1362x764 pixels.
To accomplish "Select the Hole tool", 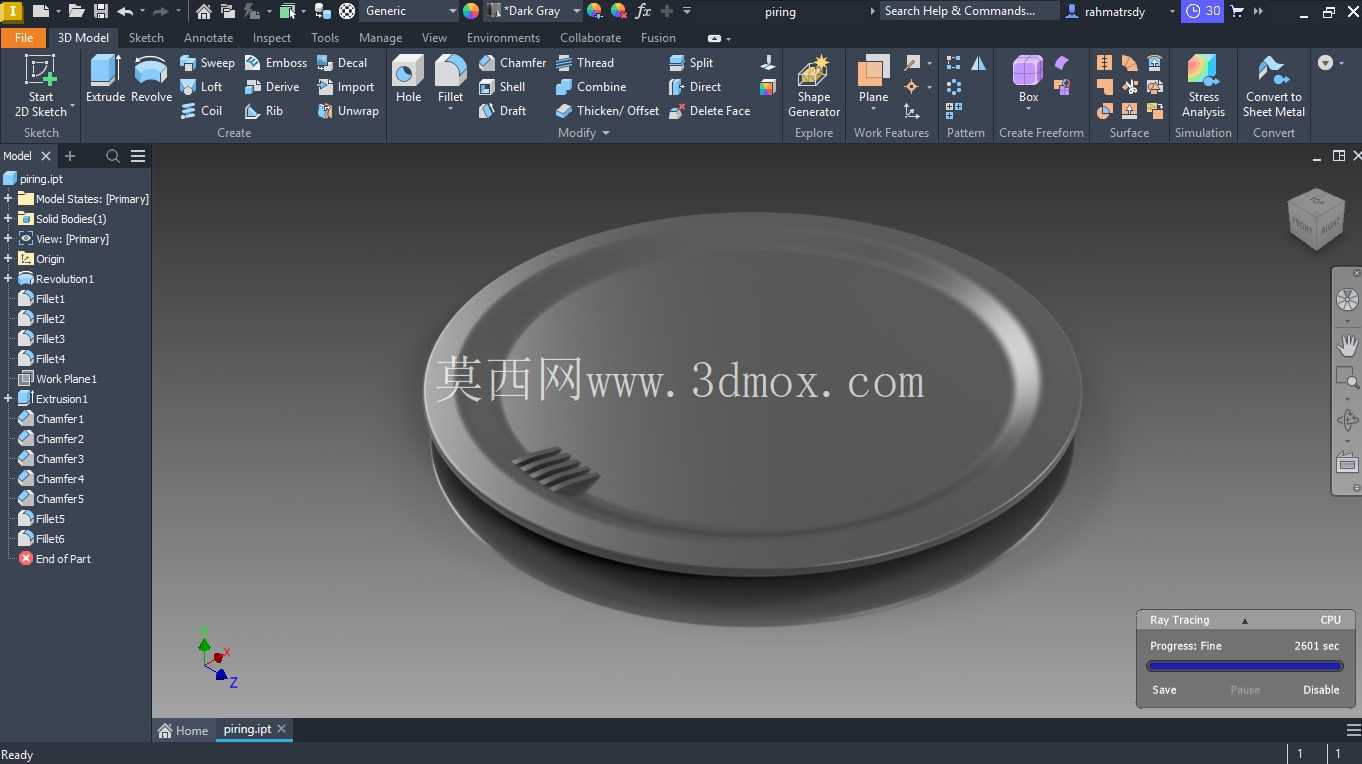I will pos(408,79).
